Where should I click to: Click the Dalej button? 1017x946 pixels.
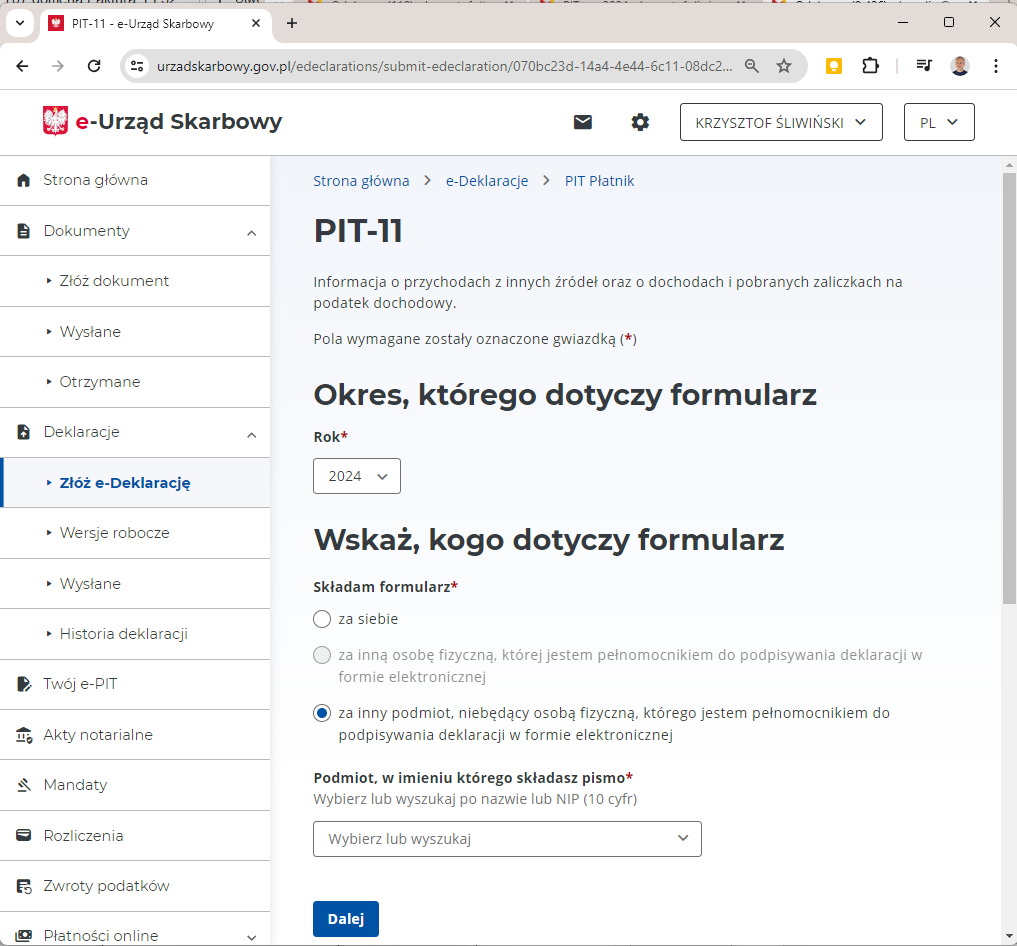(345, 919)
